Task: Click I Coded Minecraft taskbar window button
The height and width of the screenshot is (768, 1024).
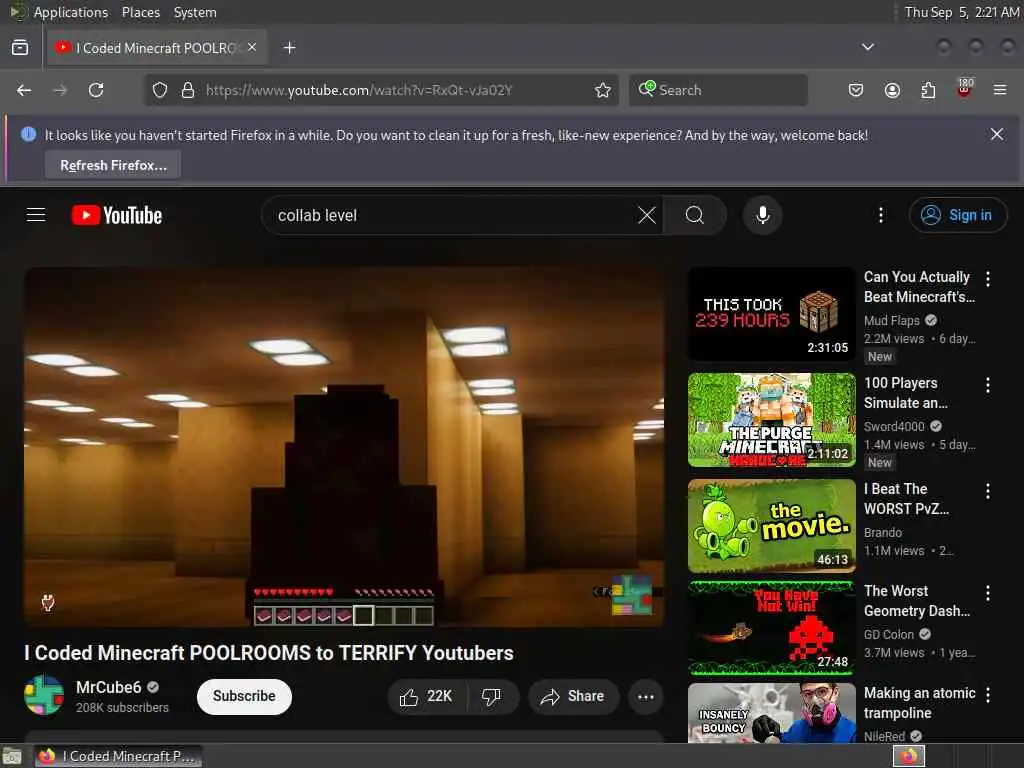Action: click(x=118, y=756)
